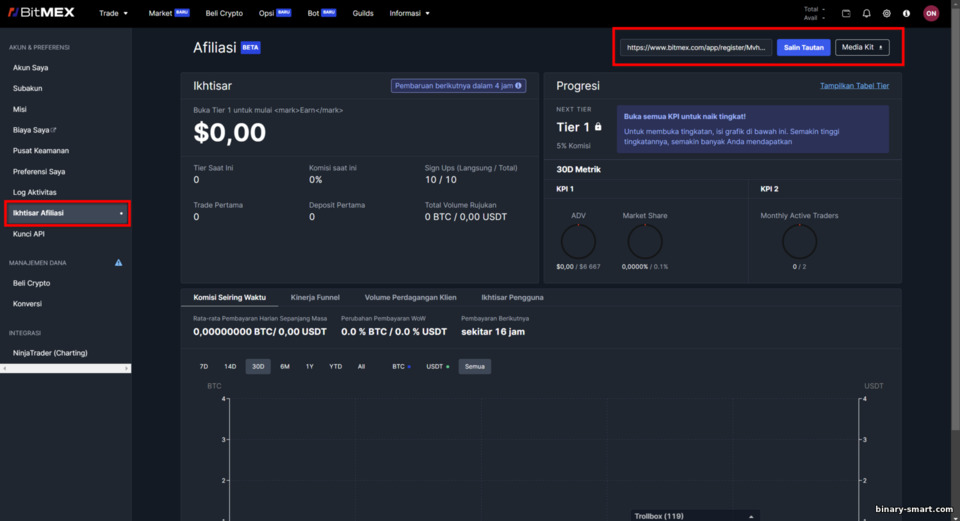
Task: Select the All time range
Action: (361, 367)
